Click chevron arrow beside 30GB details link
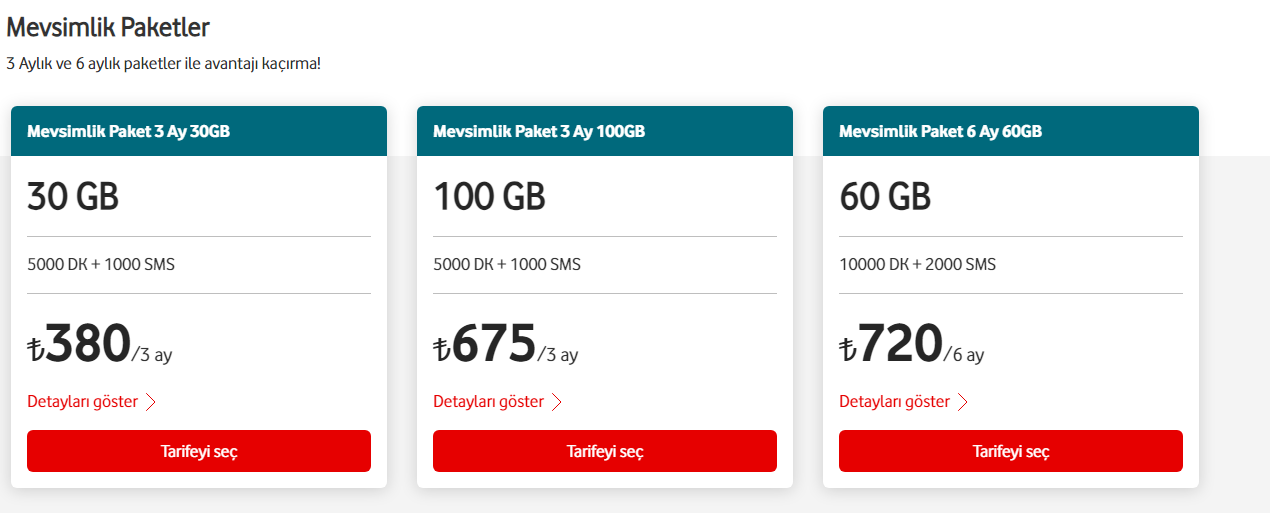The image size is (1270, 513). (x=151, y=403)
